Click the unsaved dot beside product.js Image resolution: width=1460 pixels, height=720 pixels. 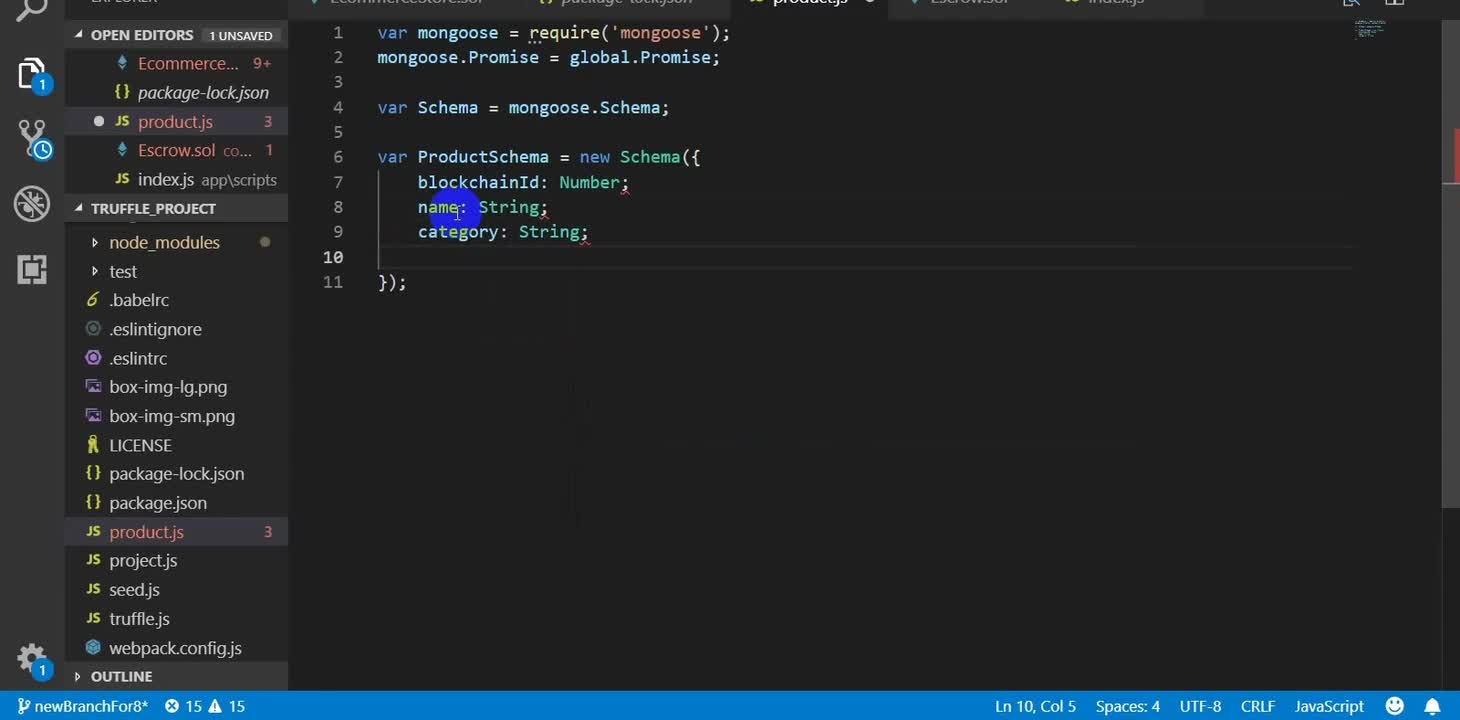tap(98, 121)
